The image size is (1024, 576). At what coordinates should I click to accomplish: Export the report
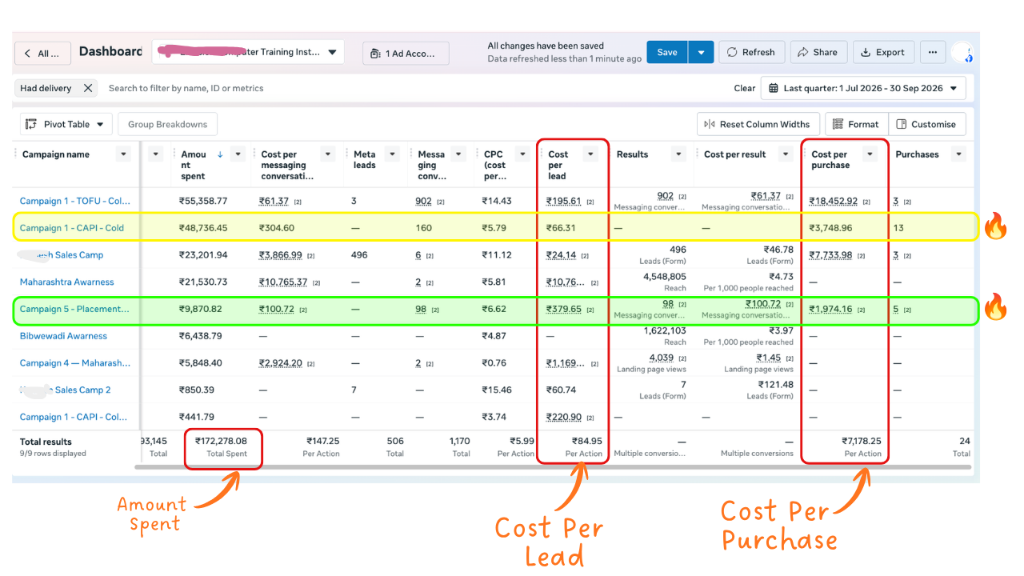tap(883, 52)
